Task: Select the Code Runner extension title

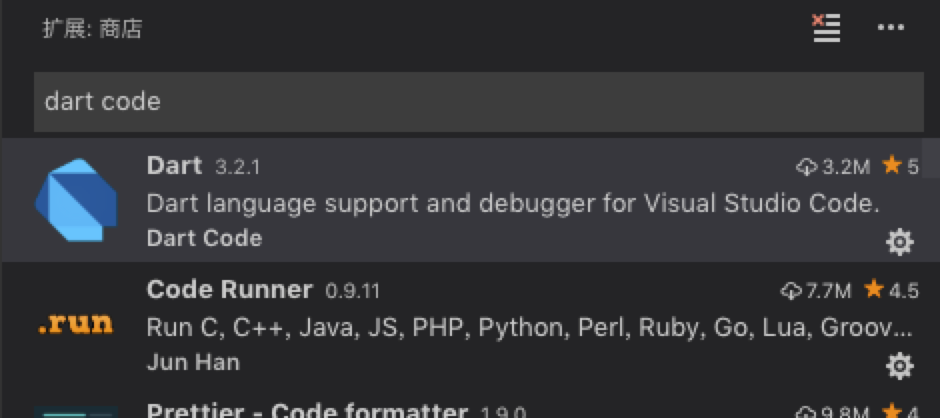Action: click(x=230, y=290)
